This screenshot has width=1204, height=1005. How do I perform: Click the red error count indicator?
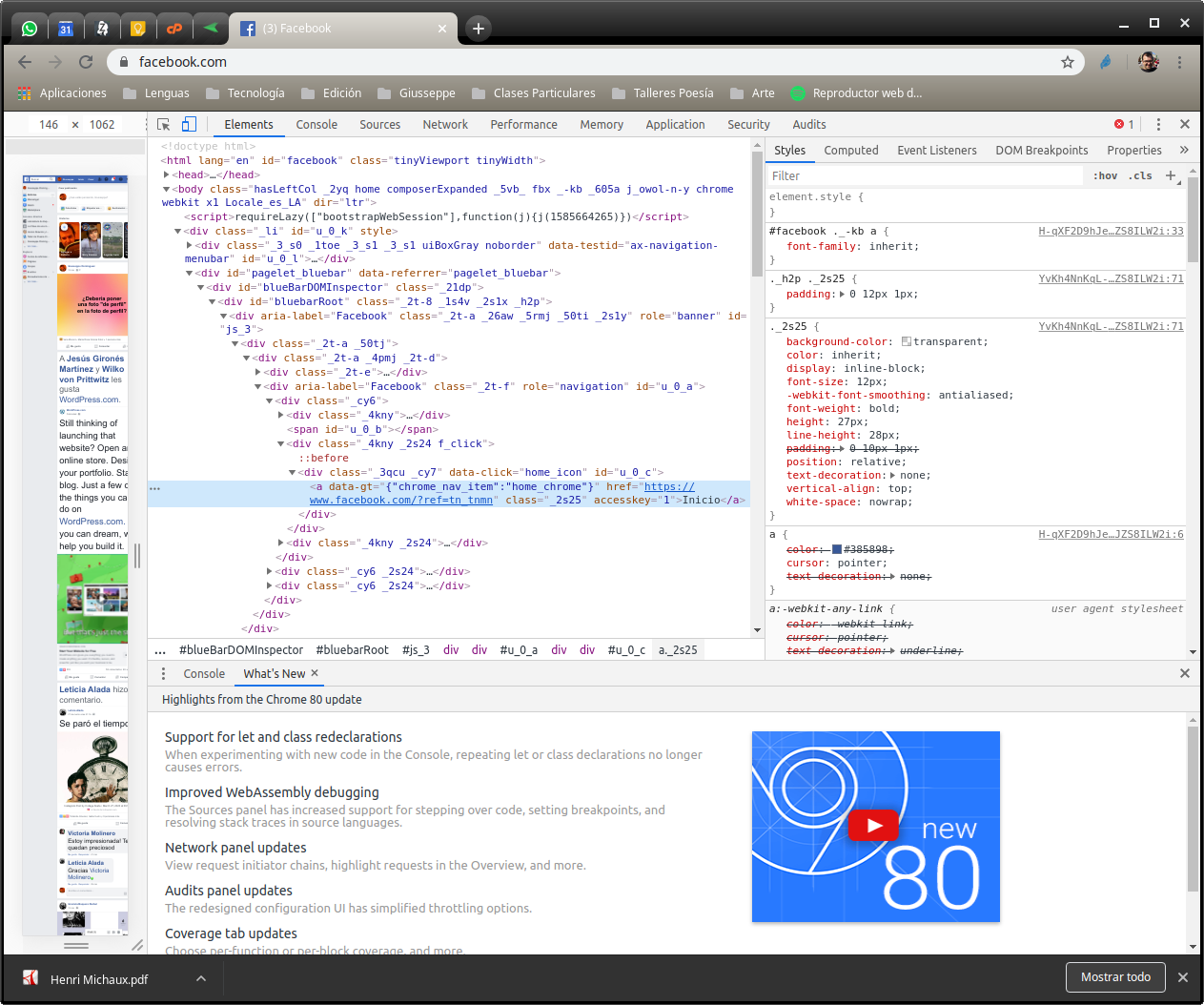pyautogui.click(x=1125, y=125)
